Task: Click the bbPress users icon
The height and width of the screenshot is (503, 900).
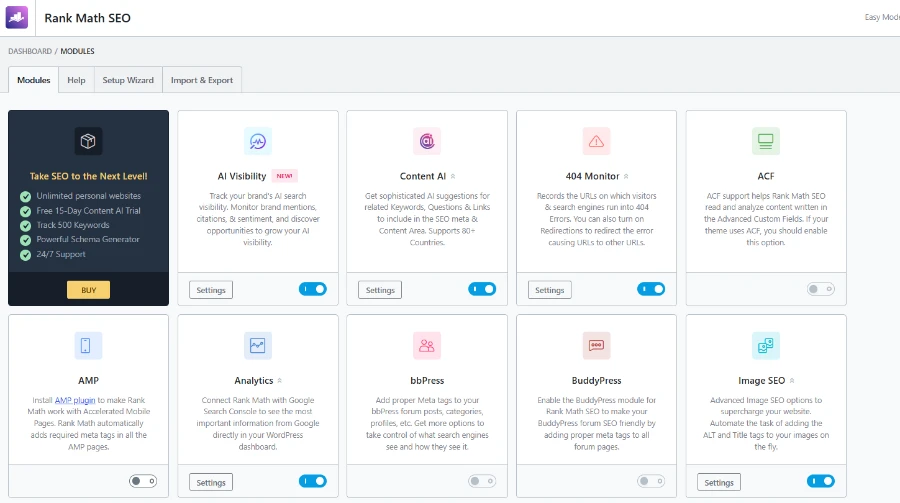Action: click(427, 346)
